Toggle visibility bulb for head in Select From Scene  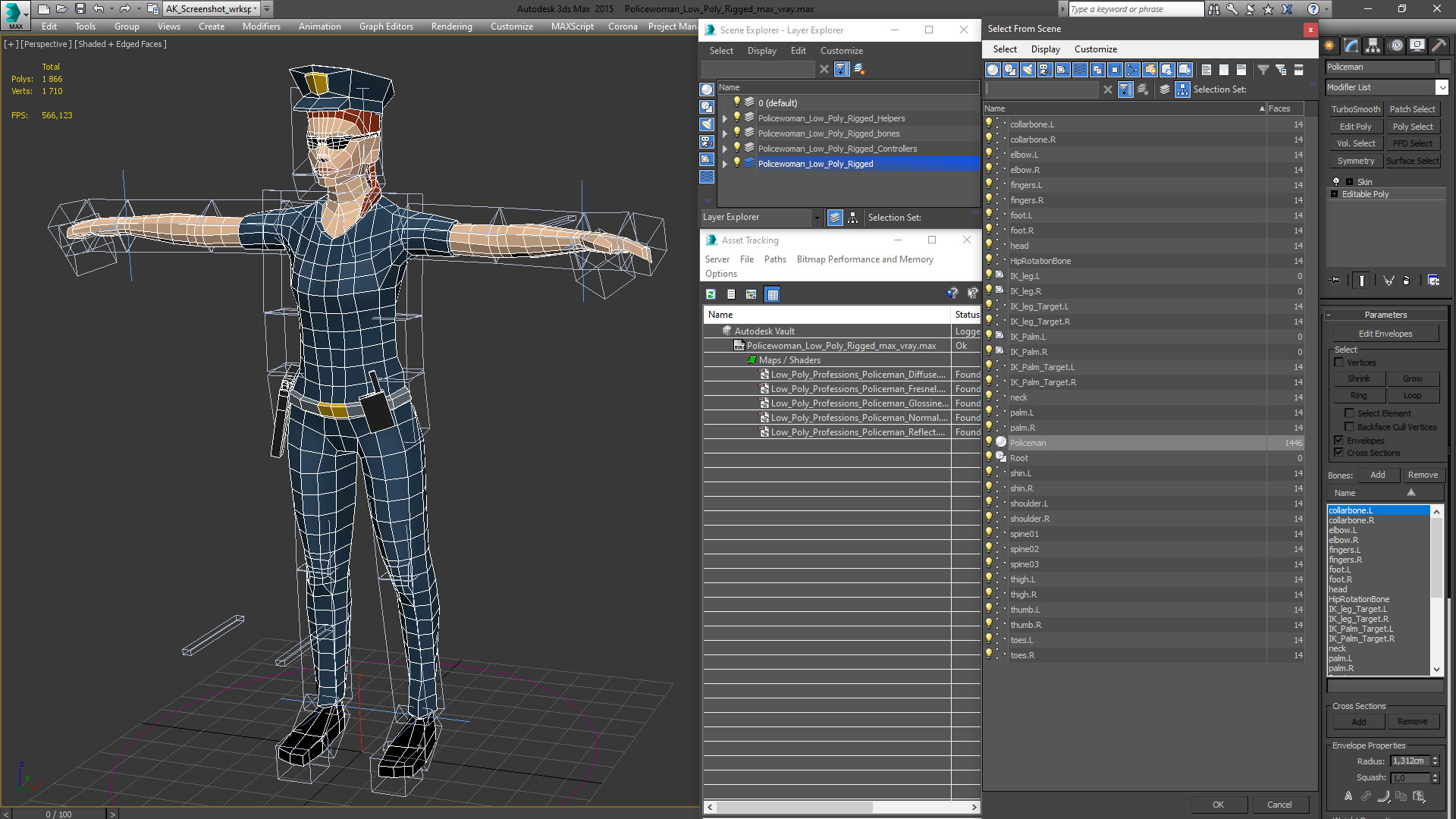coord(989,245)
